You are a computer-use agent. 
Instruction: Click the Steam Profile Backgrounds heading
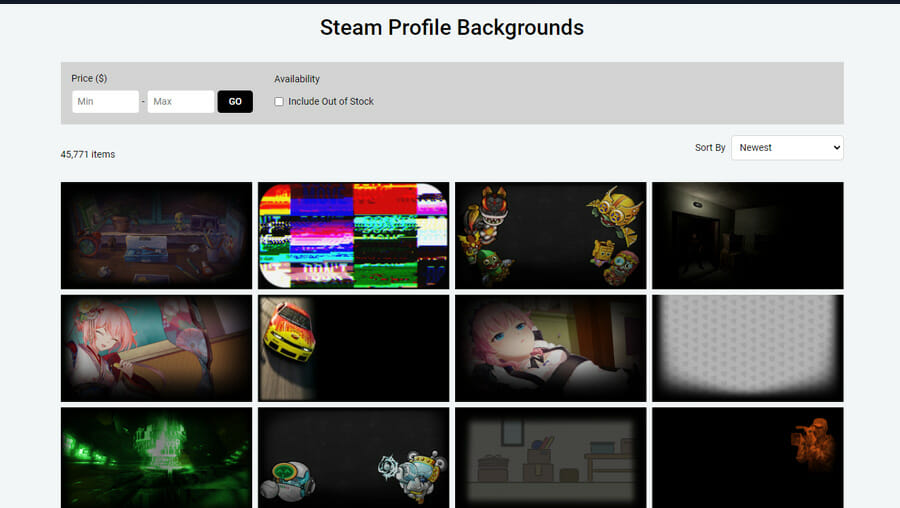[x=452, y=28]
